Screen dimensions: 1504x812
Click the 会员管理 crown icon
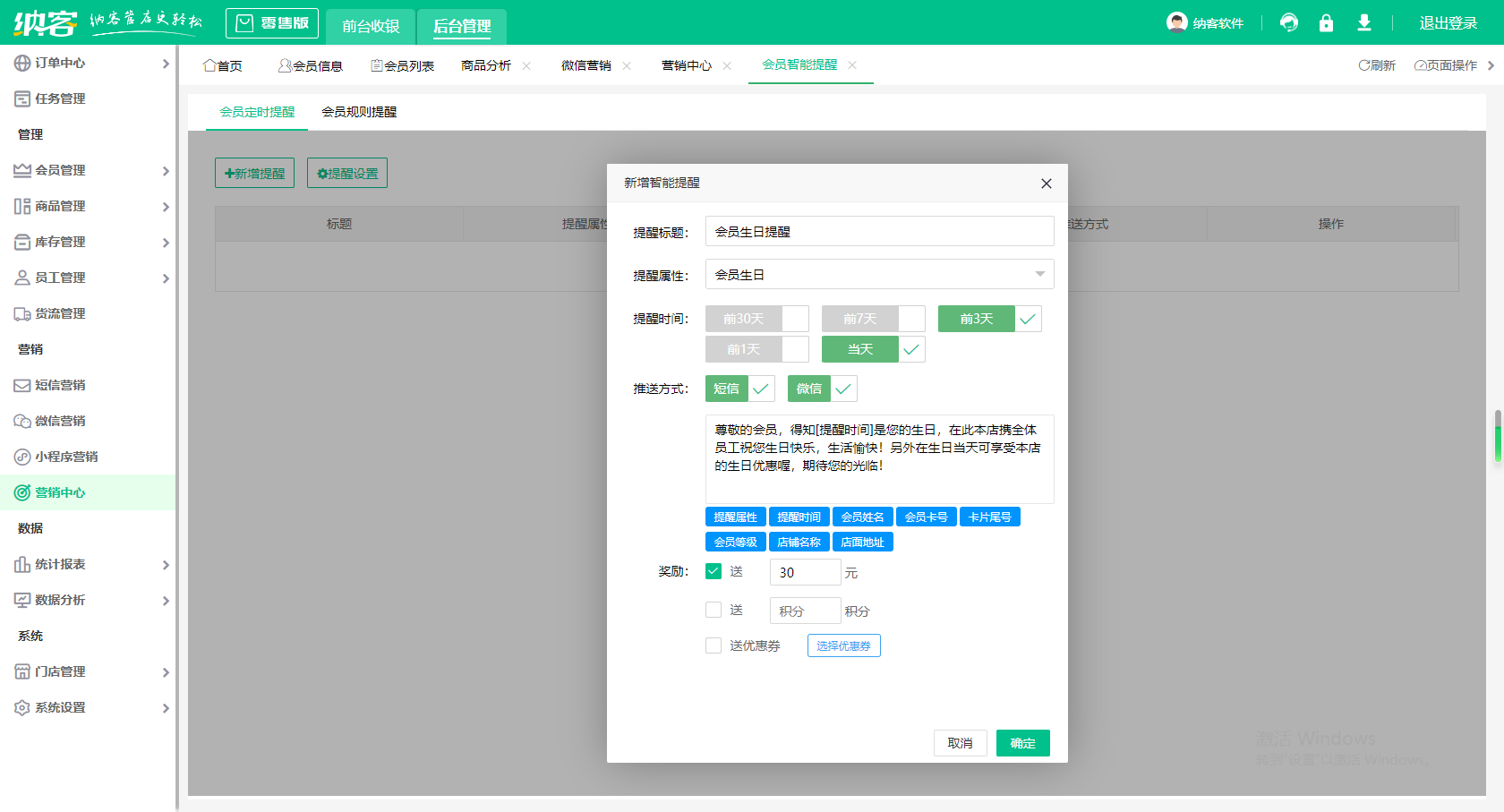pos(22,170)
